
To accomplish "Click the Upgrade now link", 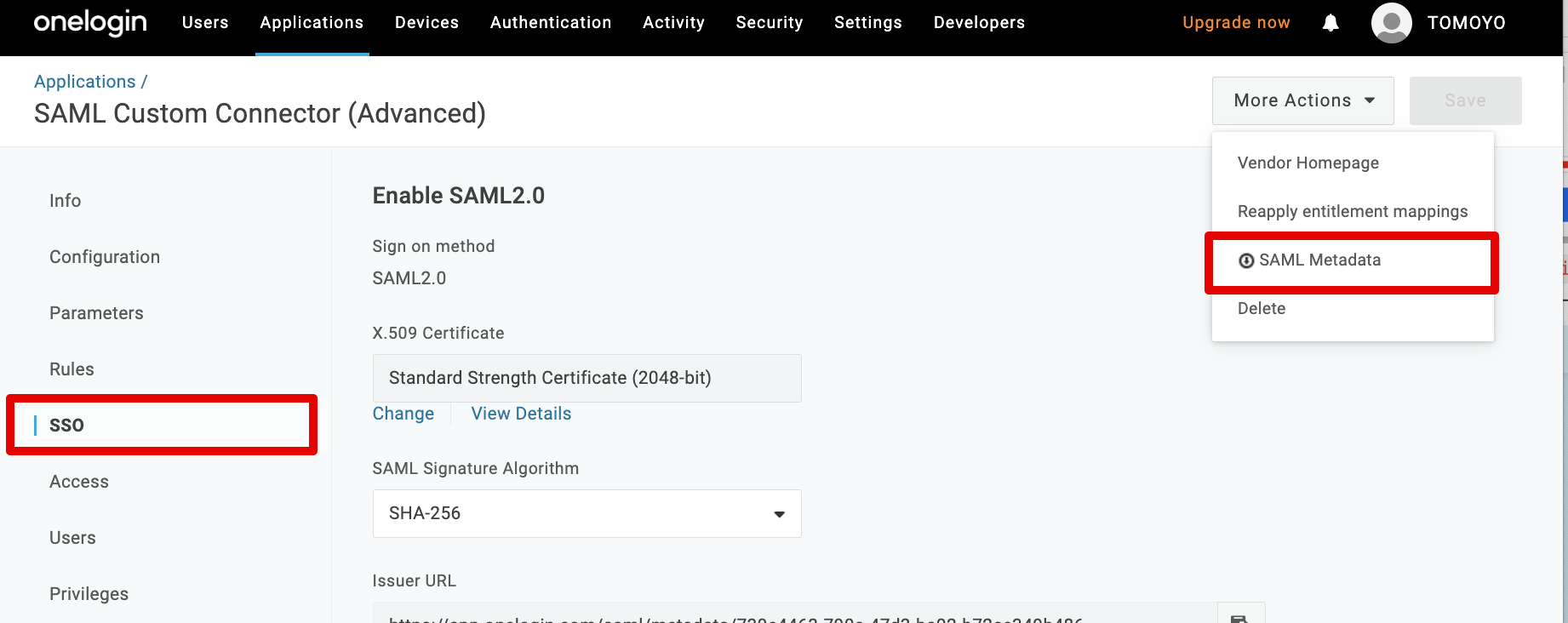I will click(1236, 23).
